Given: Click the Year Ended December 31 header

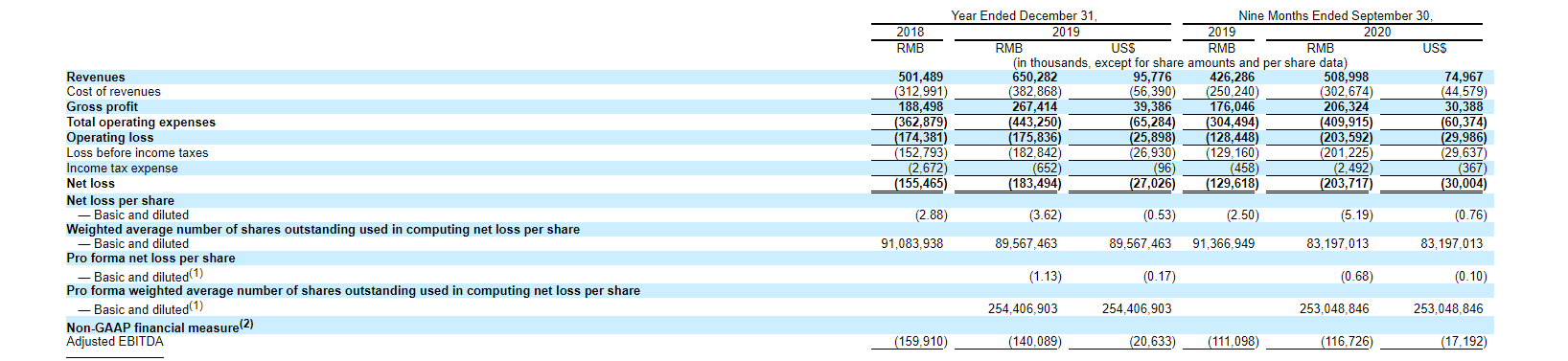Looking at the screenshot, I should point(1024,16).
